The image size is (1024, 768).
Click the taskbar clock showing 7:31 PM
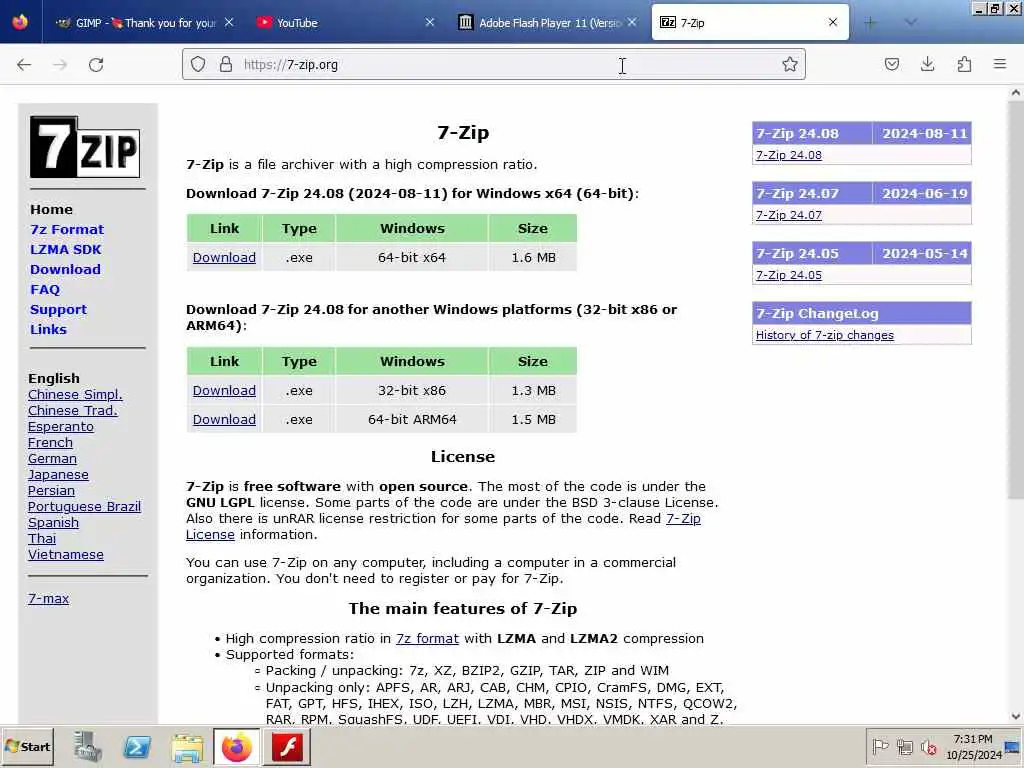click(x=974, y=746)
